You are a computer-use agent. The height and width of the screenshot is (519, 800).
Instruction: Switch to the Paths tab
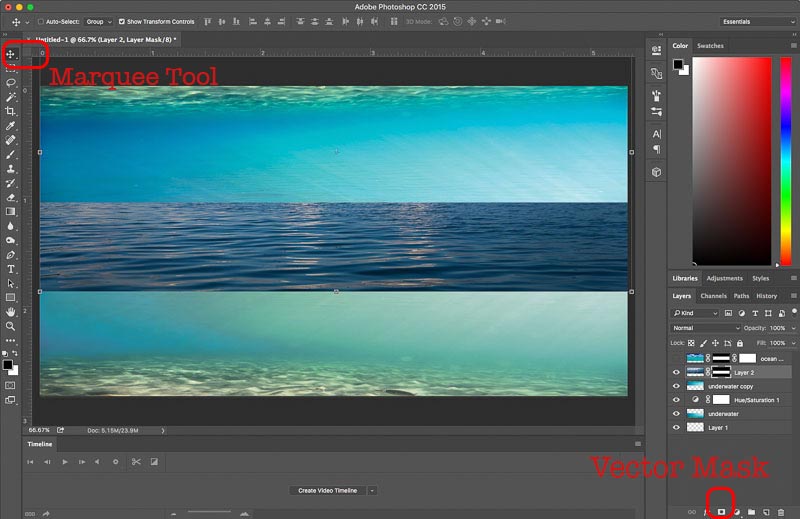741,295
